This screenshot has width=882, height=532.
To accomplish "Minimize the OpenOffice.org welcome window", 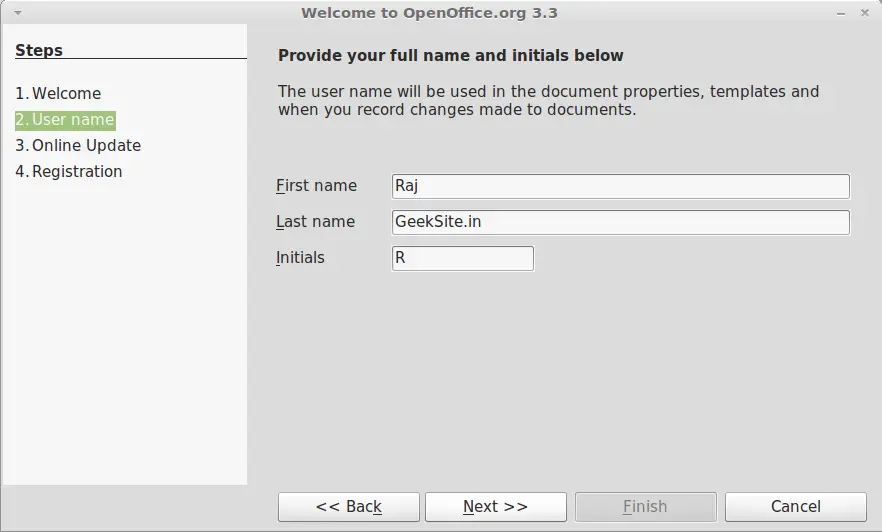I will pyautogui.click(x=841, y=13).
